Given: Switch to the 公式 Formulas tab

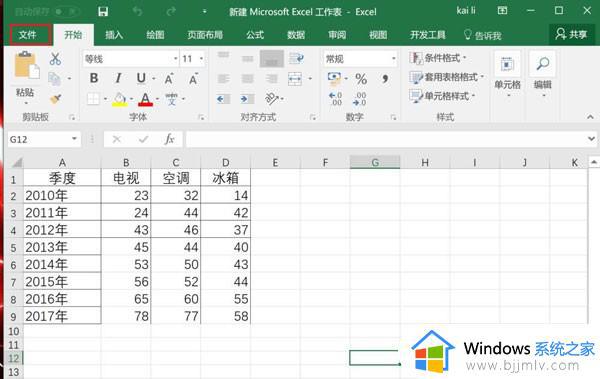Looking at the screenshot, I should coord(255,35).
